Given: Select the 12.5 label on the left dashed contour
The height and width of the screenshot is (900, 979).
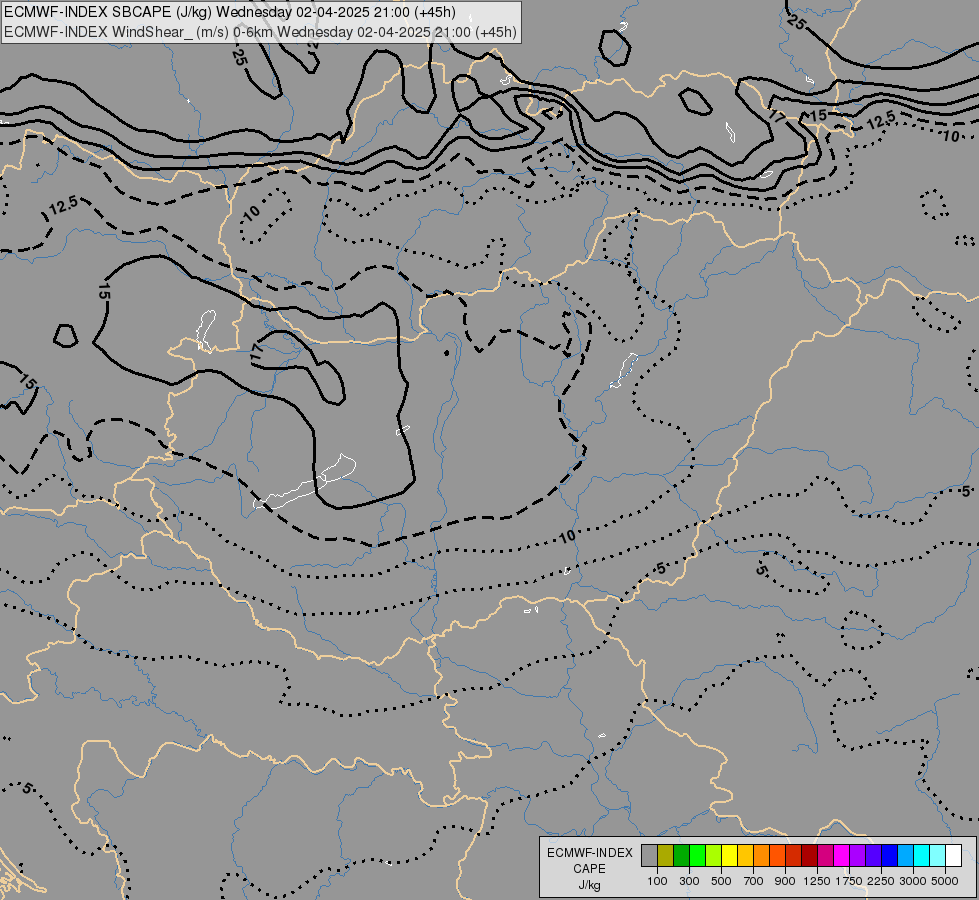Looking at the screenshot, I should pos(64,205).
